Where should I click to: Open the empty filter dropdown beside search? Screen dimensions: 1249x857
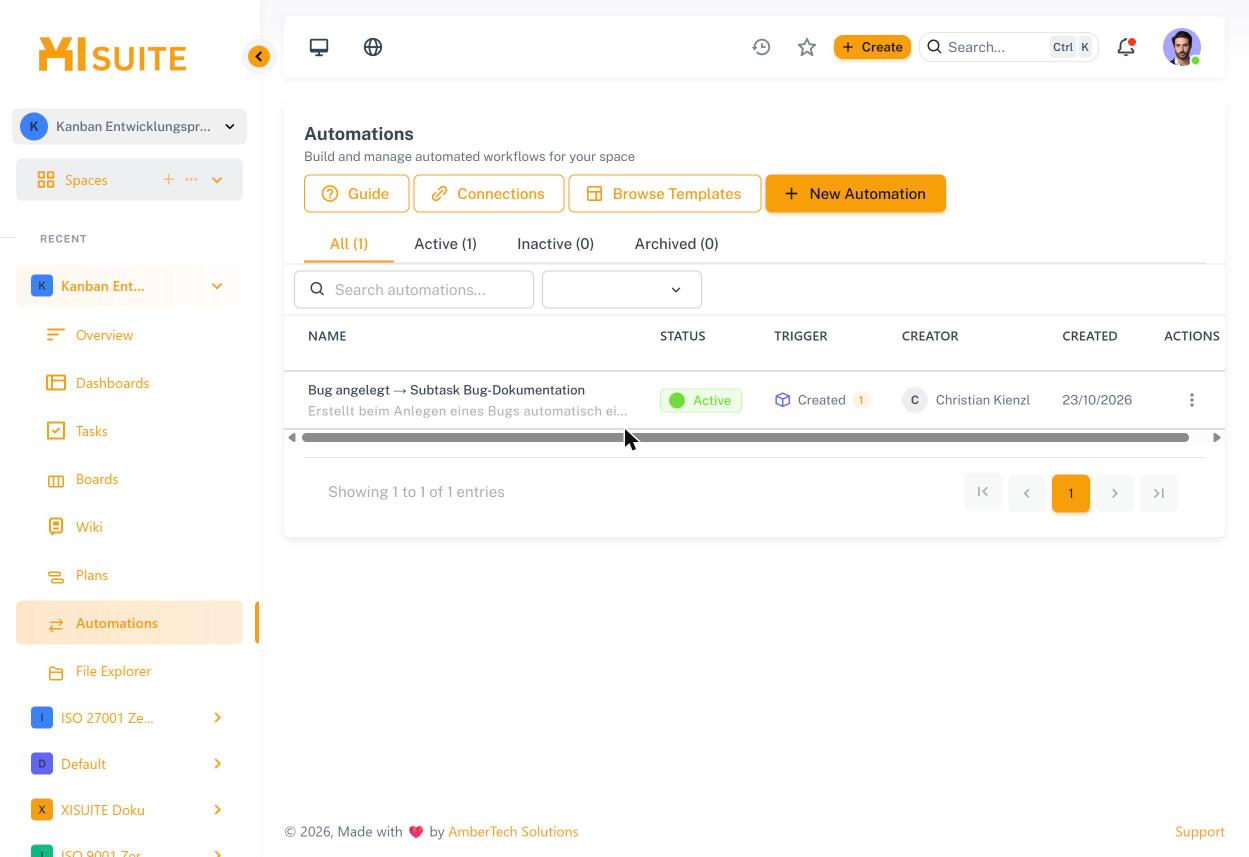622,289
